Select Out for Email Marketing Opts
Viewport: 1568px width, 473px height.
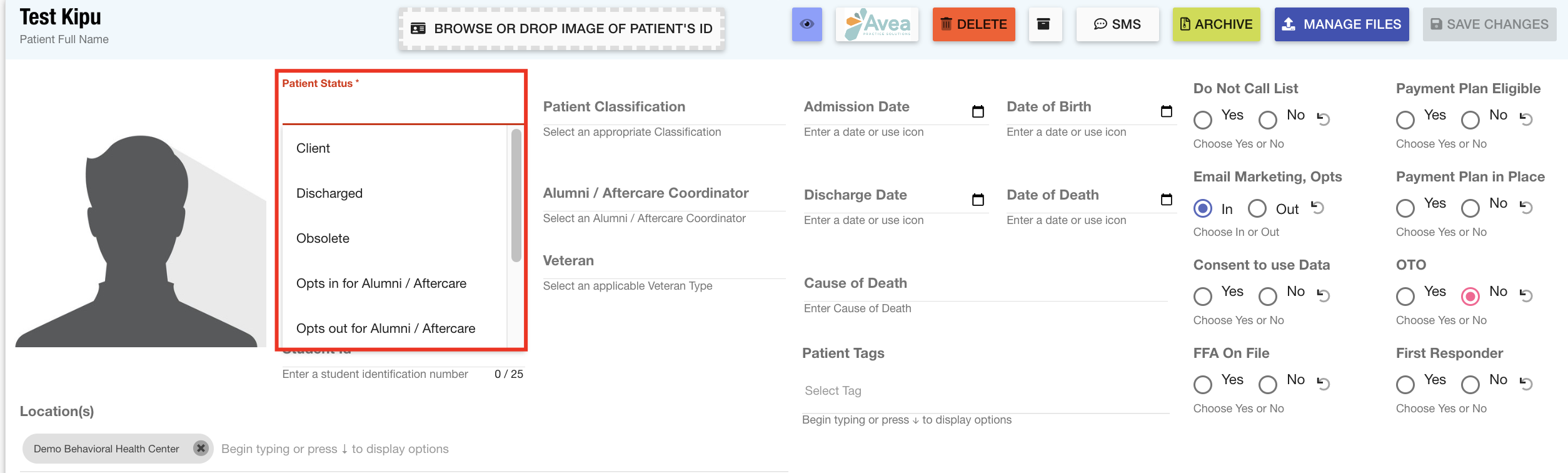(1257, 208)
